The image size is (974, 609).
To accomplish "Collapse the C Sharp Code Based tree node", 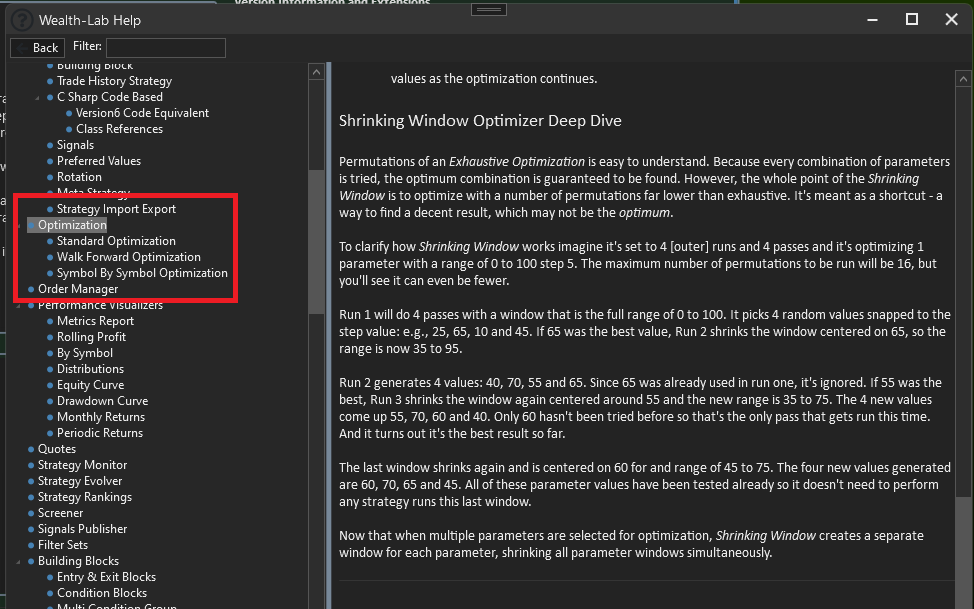I will coord(37,98).
